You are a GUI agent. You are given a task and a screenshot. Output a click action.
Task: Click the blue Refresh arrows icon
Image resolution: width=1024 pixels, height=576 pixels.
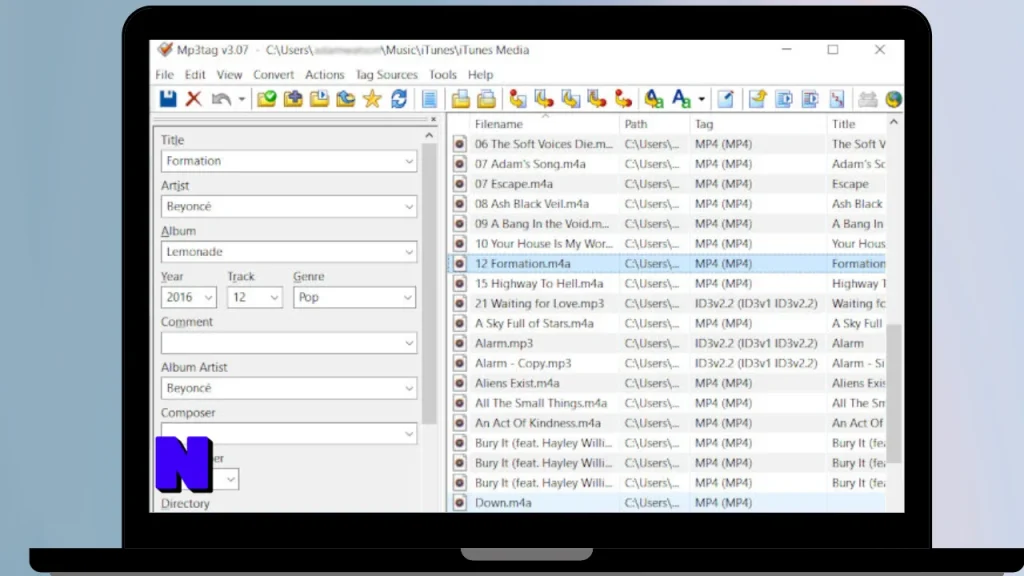[399, 99]
